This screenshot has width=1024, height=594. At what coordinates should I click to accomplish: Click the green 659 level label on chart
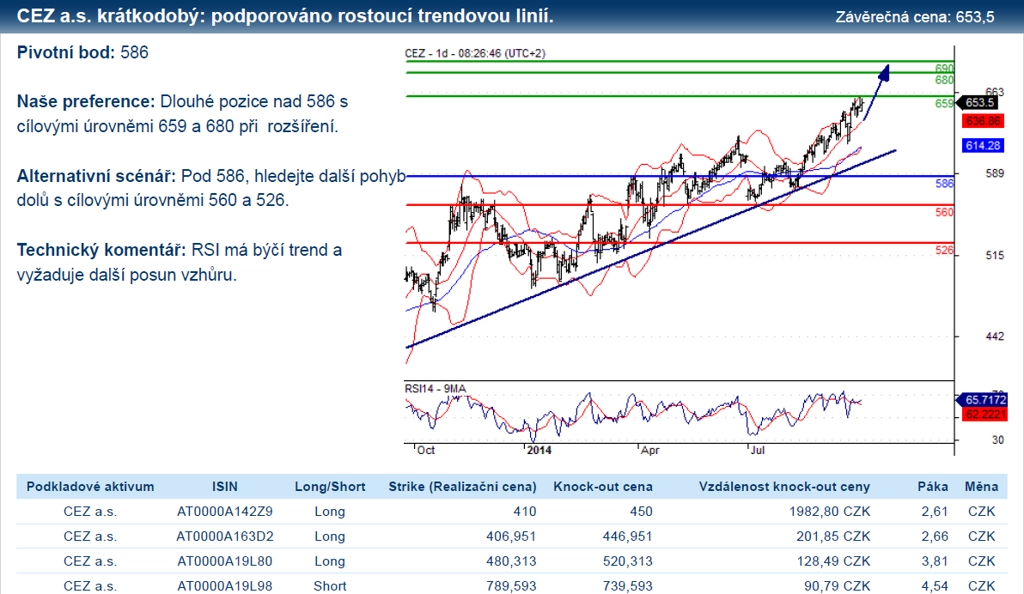944,104
